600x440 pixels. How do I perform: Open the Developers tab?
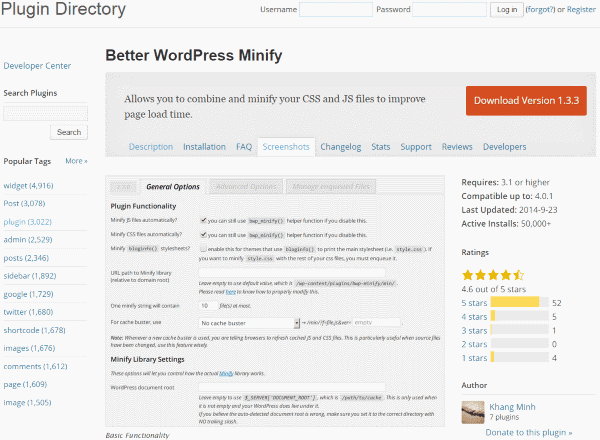coord(504,147)
